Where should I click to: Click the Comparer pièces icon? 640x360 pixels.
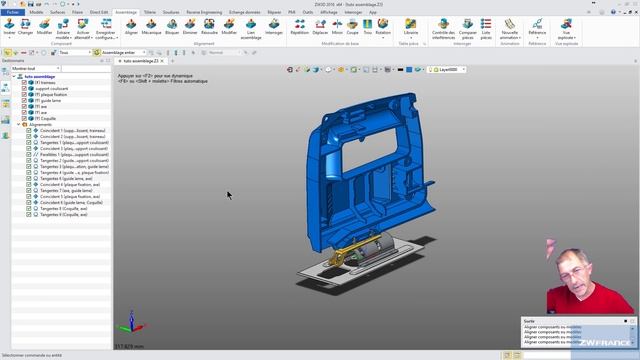pos(468,24)
